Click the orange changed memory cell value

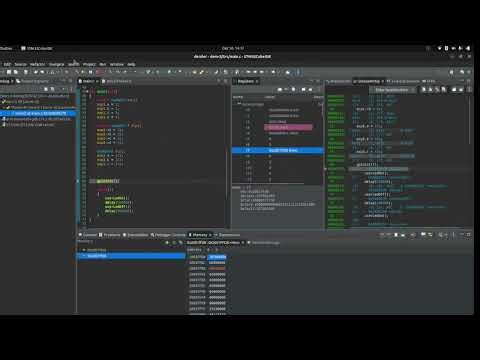click(x=217, y=268)
